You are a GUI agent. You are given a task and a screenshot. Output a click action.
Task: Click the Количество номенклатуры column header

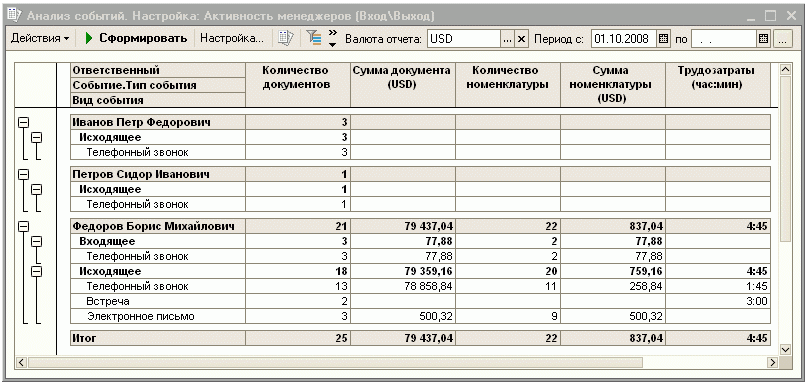508,85
